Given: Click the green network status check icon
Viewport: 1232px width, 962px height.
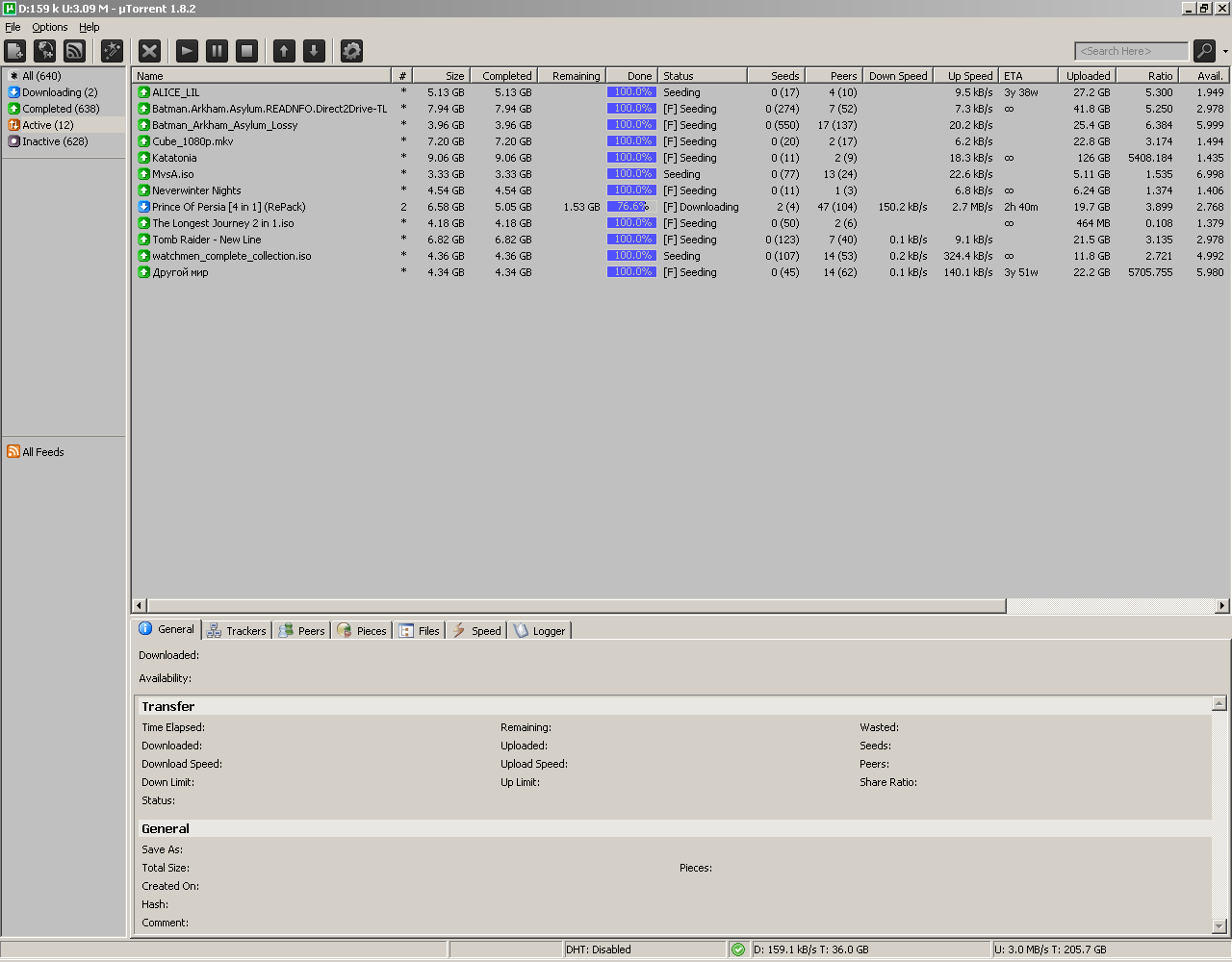Looking at the screenshot, I should coord(738,949).
